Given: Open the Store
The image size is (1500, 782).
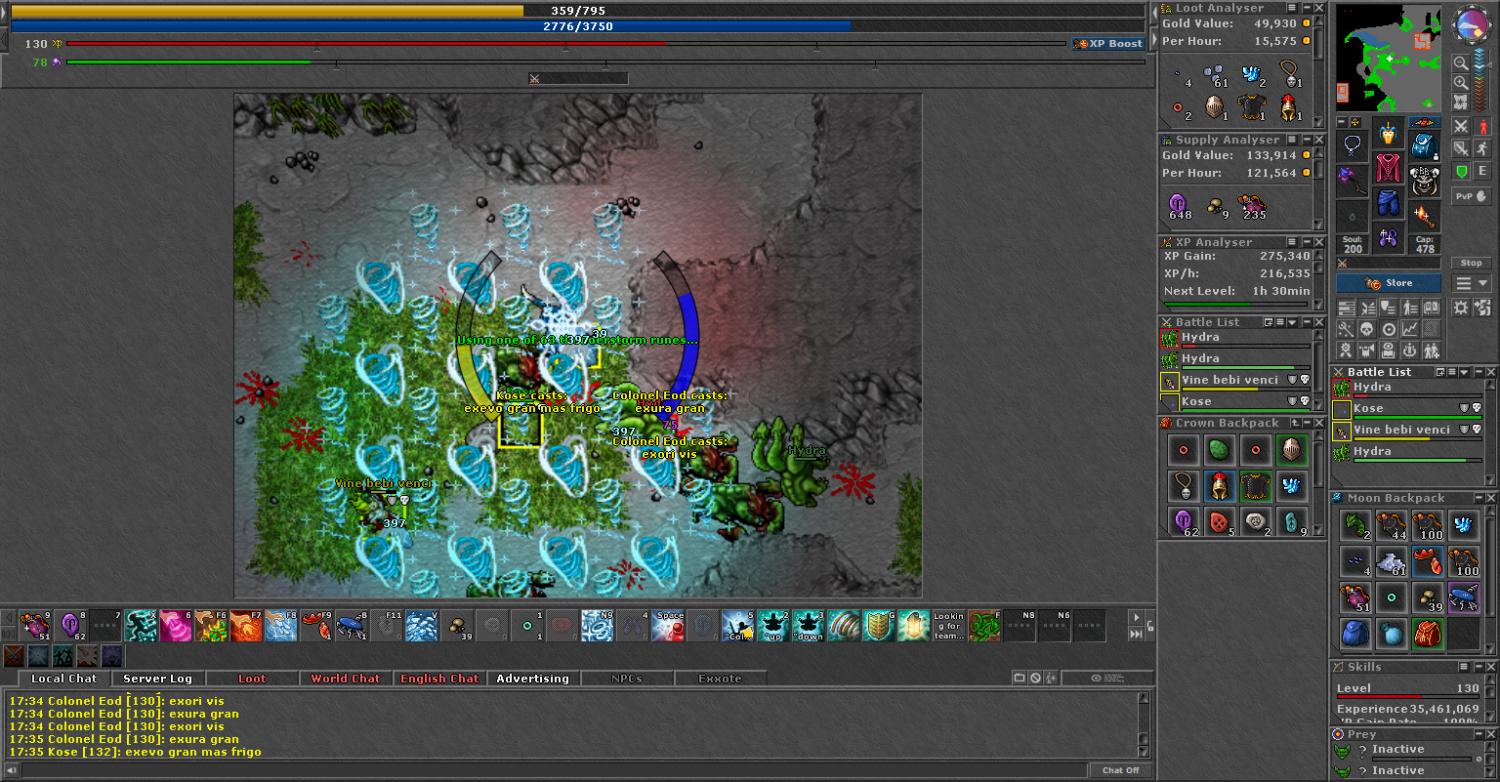Looking at the screenshot, I should pyautogui.click(x=1388, y=283).
